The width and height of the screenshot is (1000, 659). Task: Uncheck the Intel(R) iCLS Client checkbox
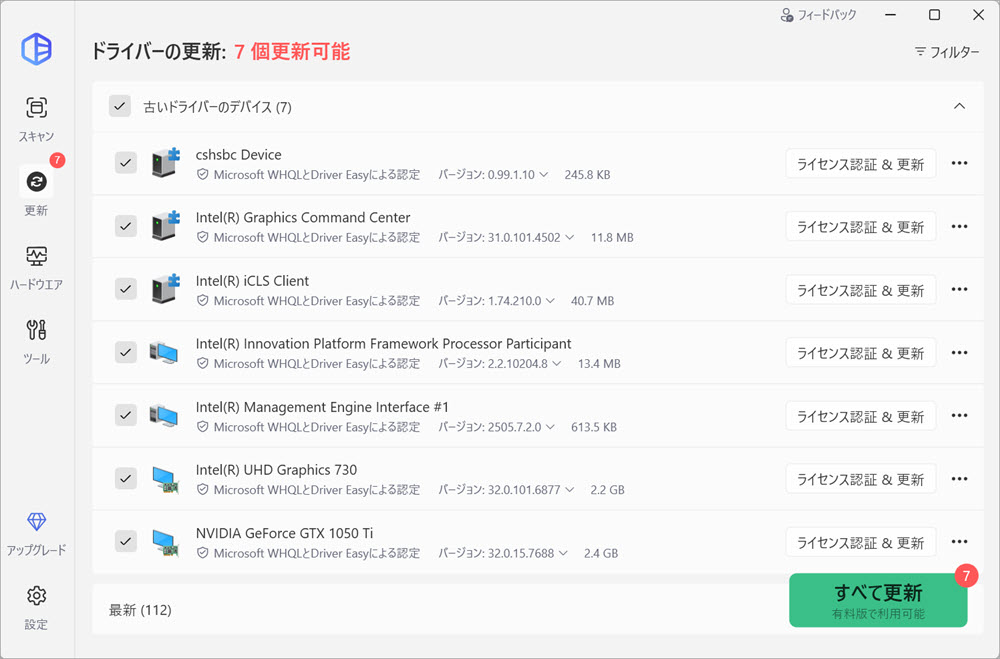pos(126,288)
